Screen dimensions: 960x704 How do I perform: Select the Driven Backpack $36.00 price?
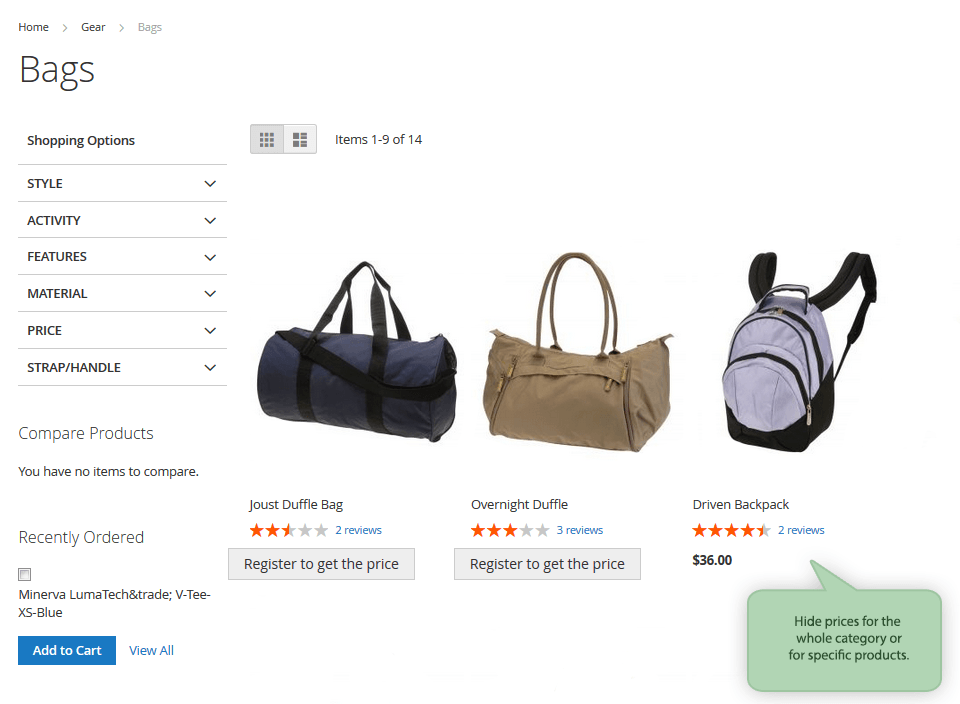coord(712,560)
